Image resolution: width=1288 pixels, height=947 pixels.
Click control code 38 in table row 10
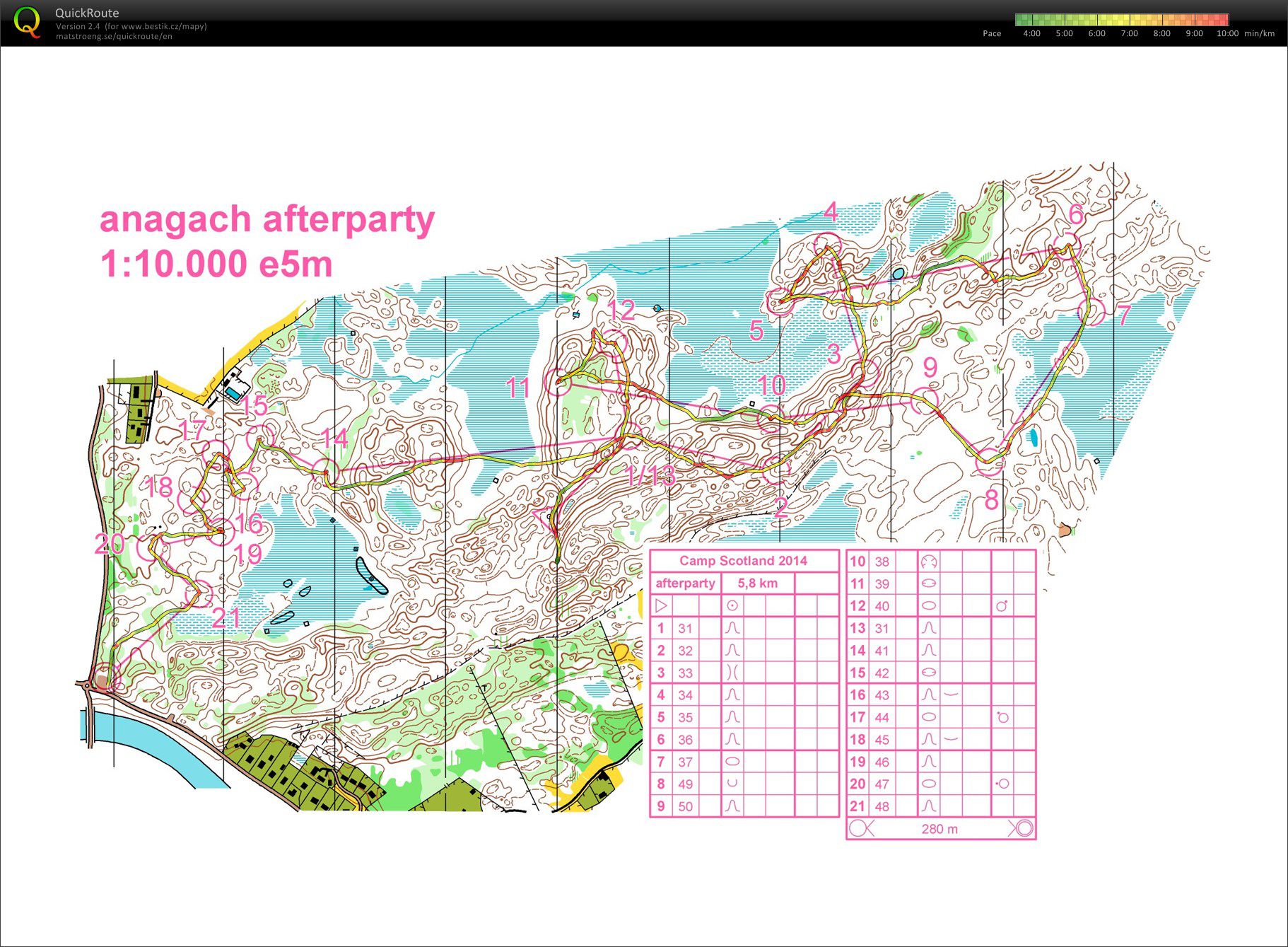click(882, 562)
